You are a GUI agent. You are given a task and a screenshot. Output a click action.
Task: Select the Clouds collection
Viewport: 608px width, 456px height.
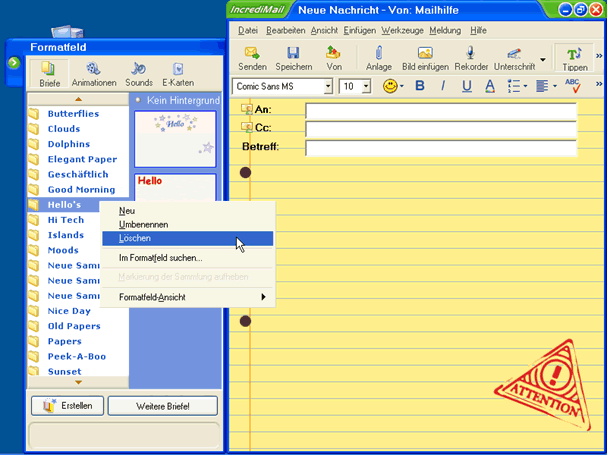[64, 129]
